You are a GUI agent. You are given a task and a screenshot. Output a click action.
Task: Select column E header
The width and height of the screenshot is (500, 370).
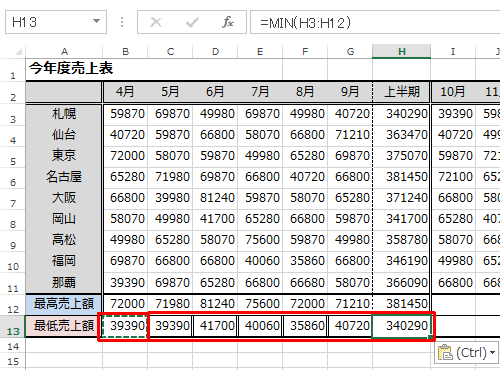pyautogui.click(x=260, y=52)
